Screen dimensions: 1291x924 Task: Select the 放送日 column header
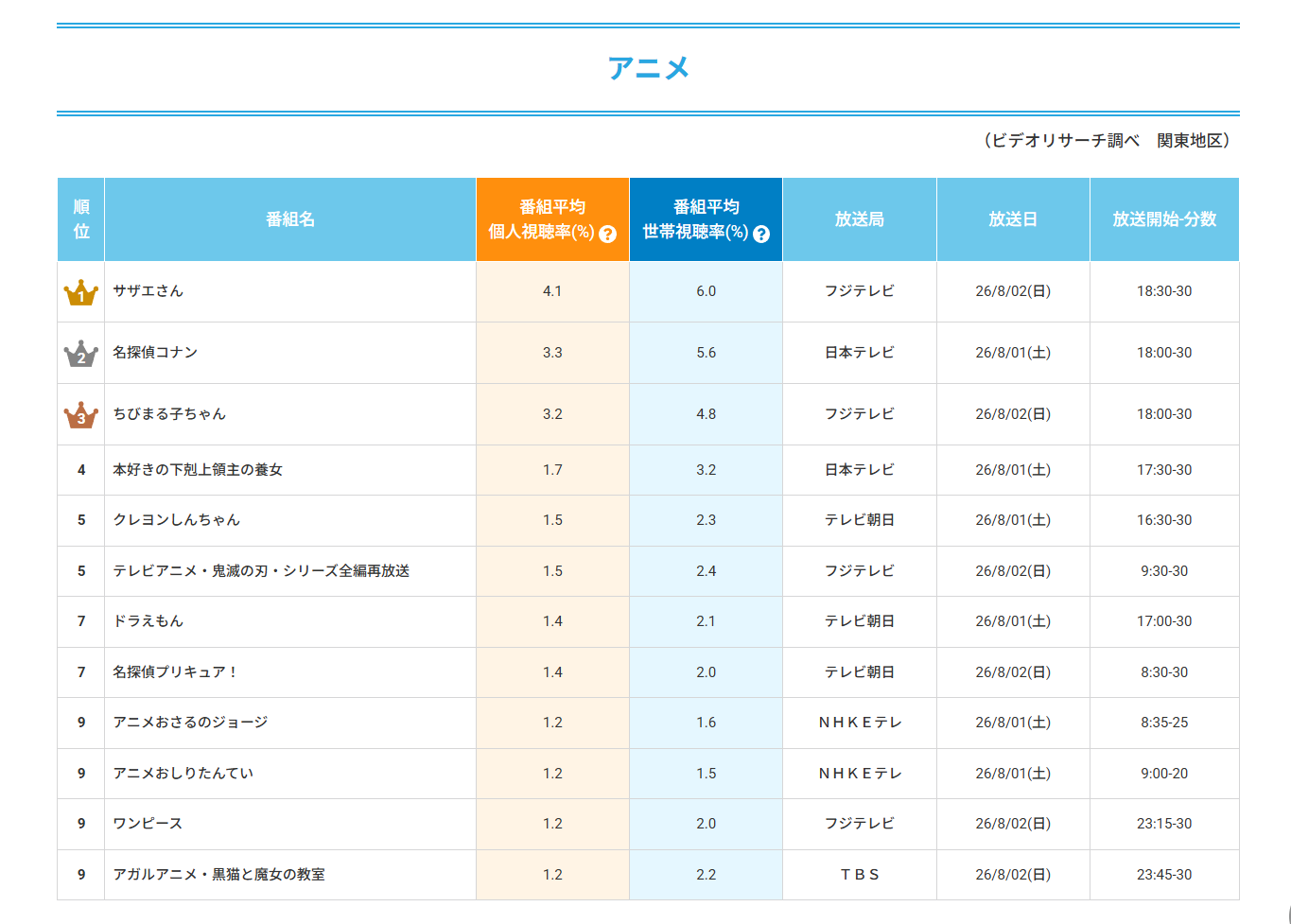pyautogui.click(x=1013, y=219)
